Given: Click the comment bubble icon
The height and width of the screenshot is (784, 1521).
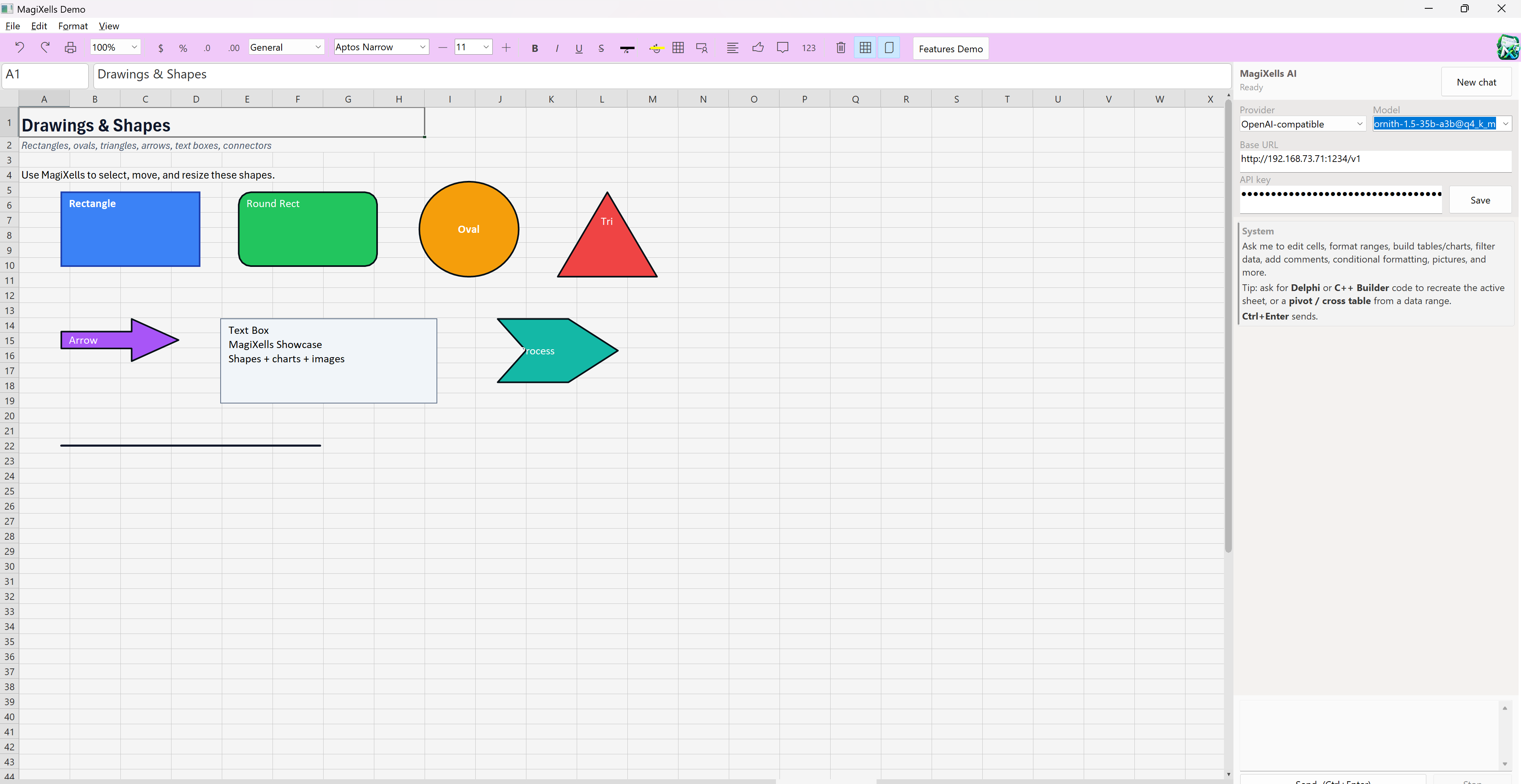Looking at the screenshot, I should (782, 48).
